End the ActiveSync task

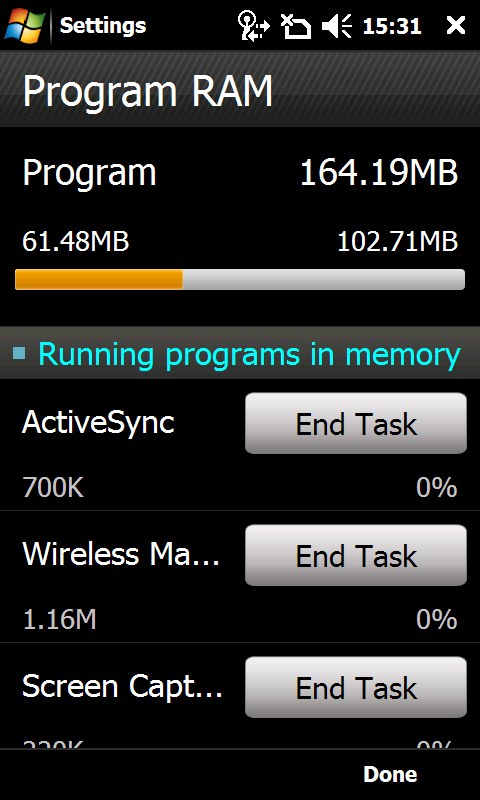point(356,423)
